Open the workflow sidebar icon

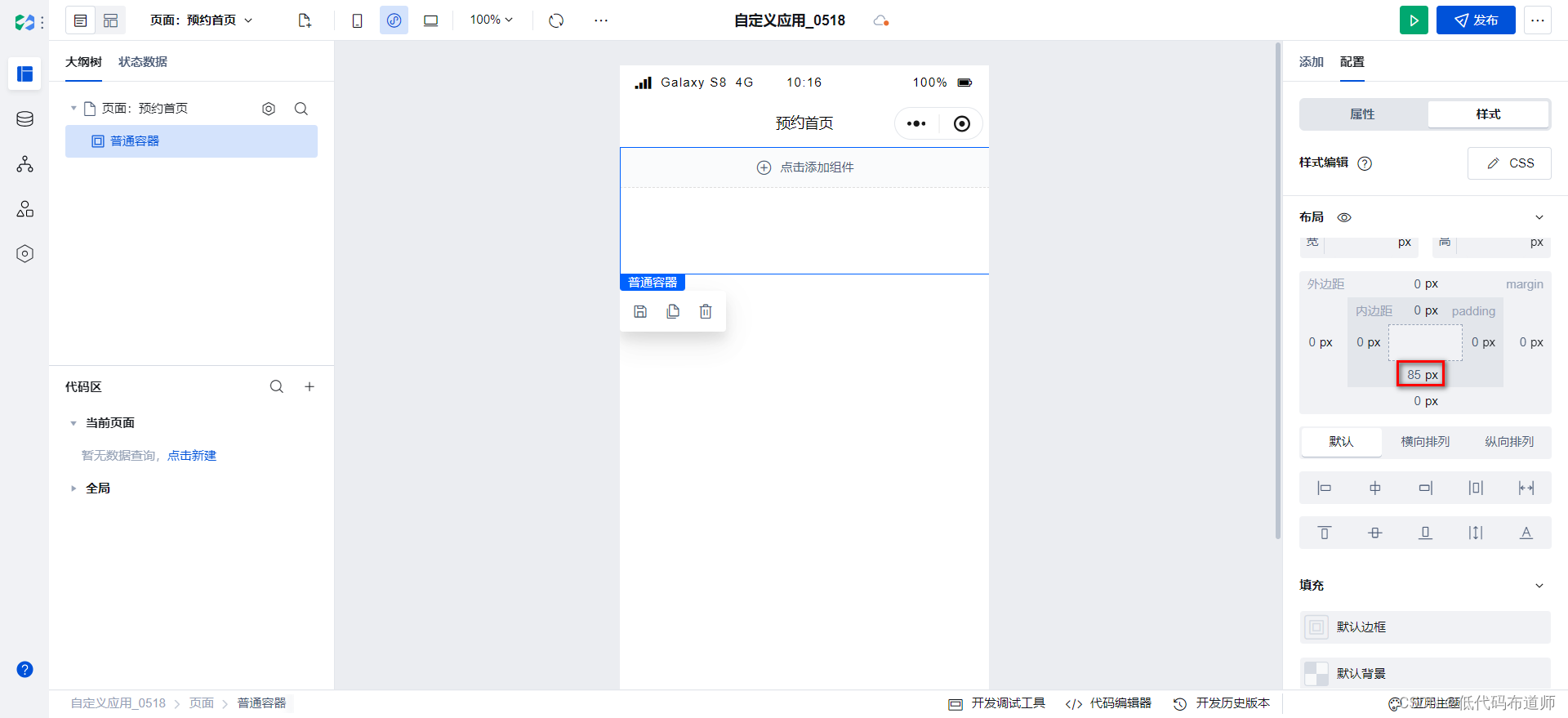(24, 164)
